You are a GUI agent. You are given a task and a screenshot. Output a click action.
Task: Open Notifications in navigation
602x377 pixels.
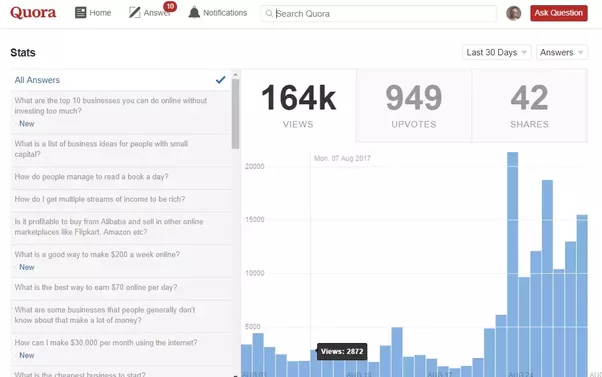tap(218, 13)
